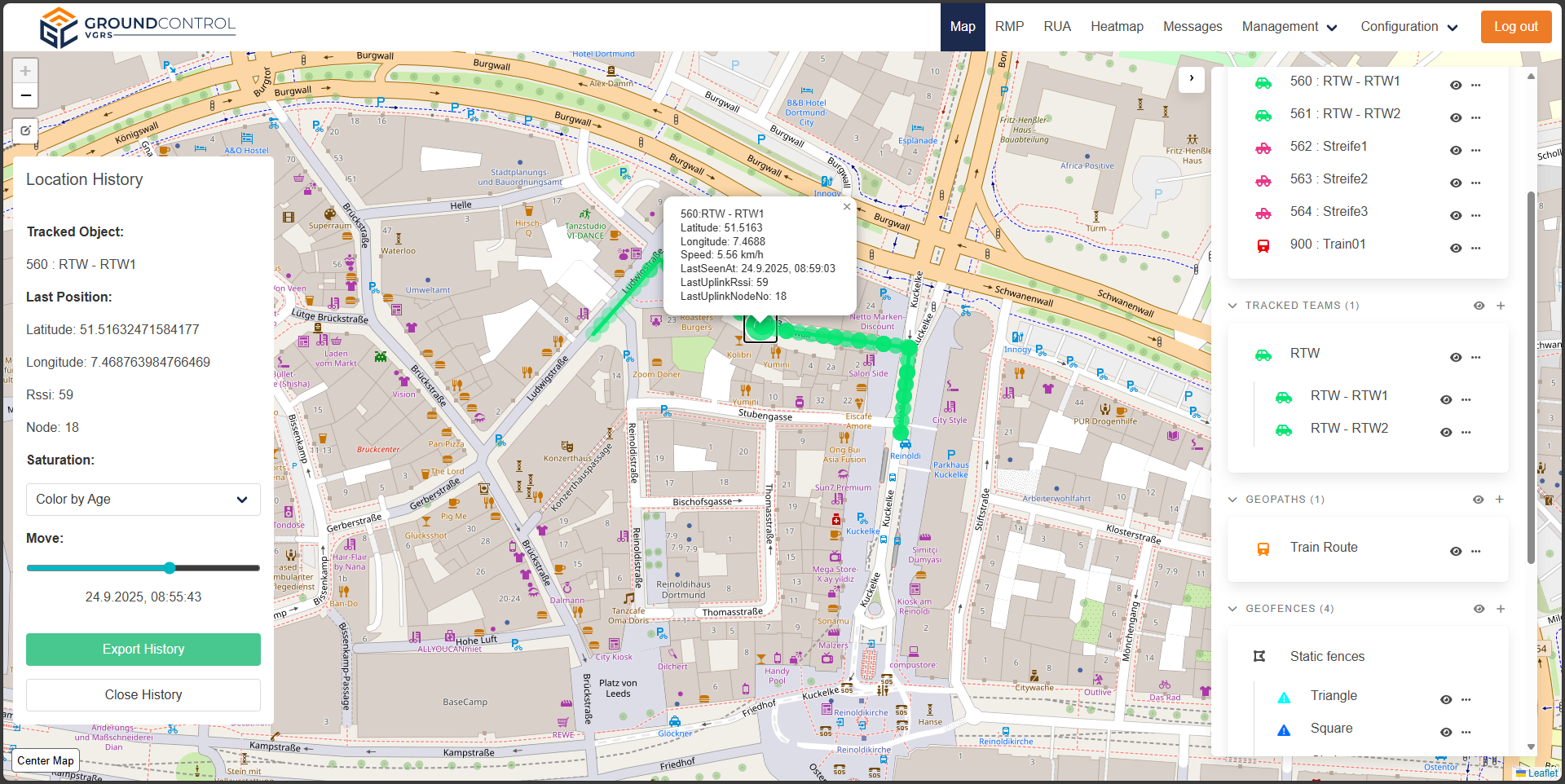Collapse the Tracked Teams section
This screenshot has height=784, width=1565.
pos(1232,306)
